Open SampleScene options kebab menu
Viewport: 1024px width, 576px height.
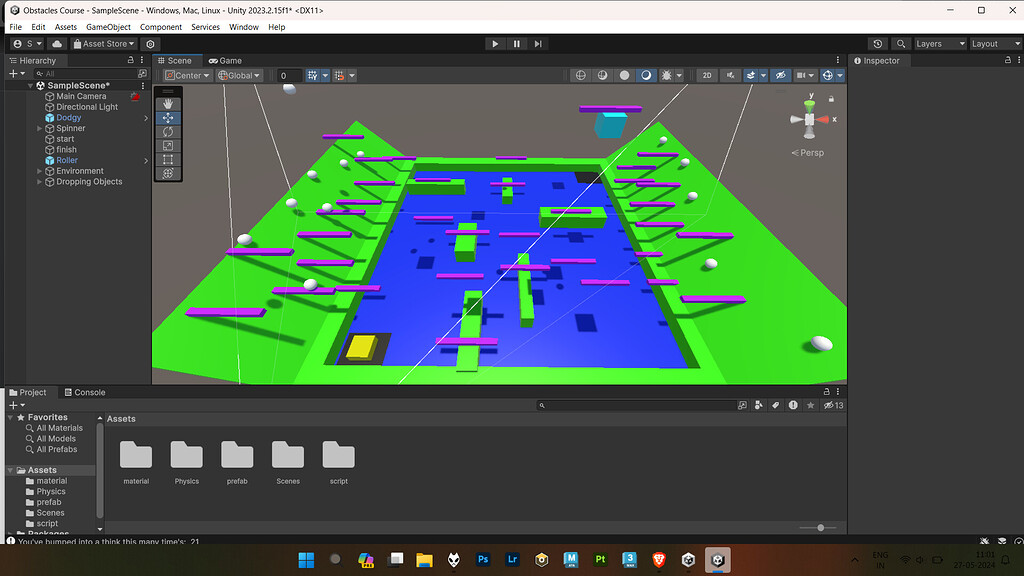[x=143, y=86]
